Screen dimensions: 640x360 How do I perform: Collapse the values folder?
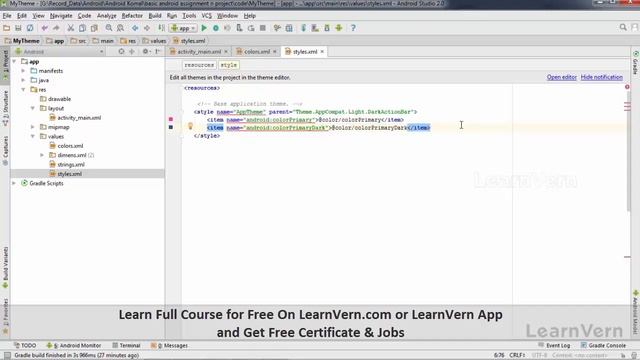tap(33, 137)
